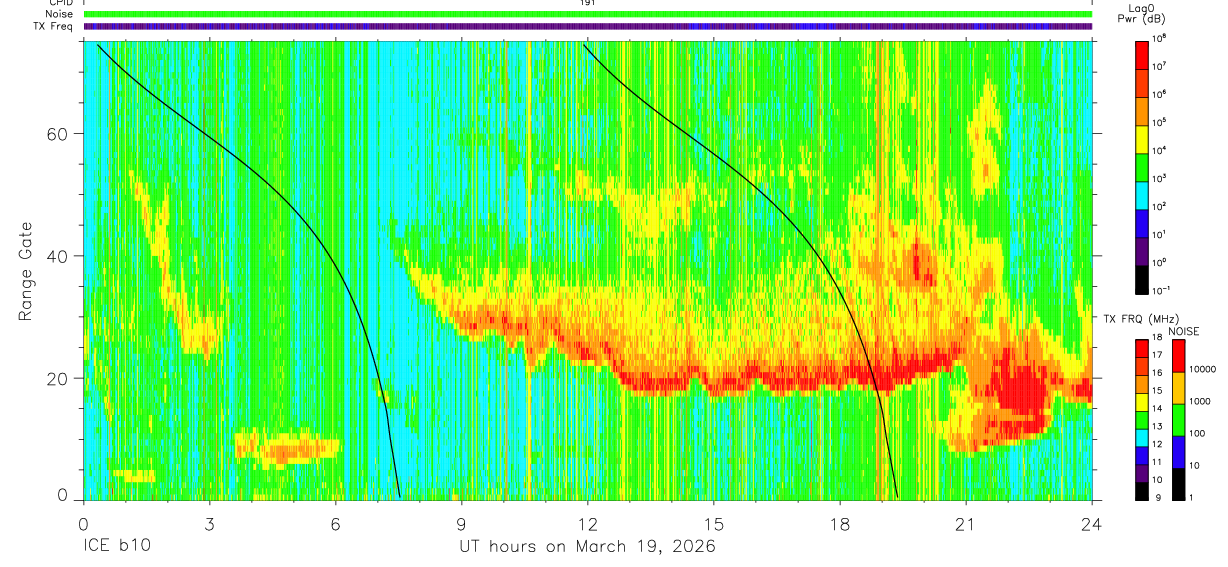Image resolution: width=1228 pixels, height=567 pixels.
Task: Click the '21' tick on the UT axis
Action: [966, 522]
